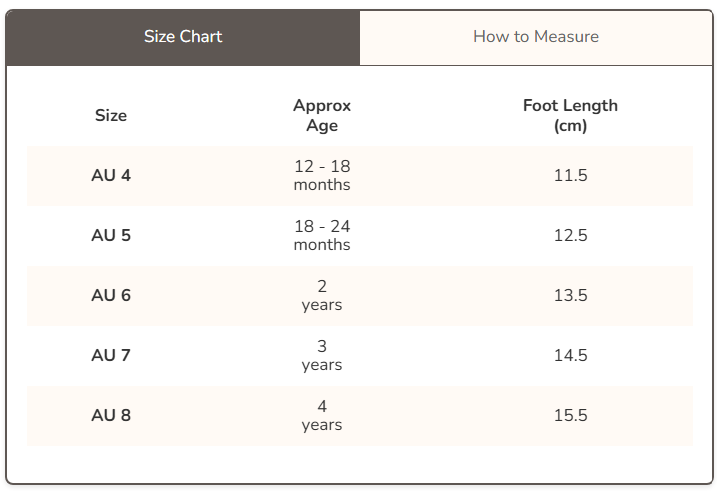Select the AU 5 size label

click(x=111, y=236)
